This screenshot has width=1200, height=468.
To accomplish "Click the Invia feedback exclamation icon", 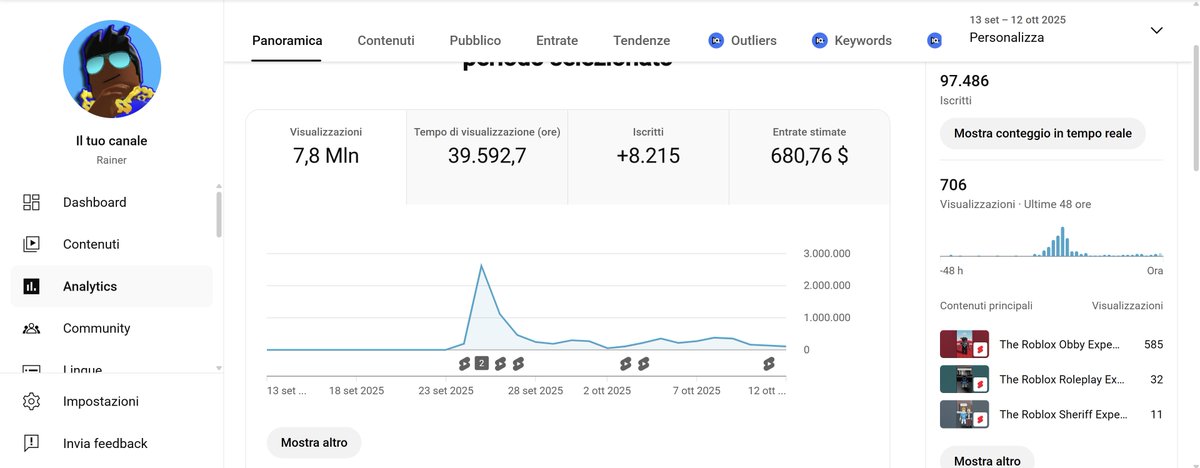I will (31, 443).
